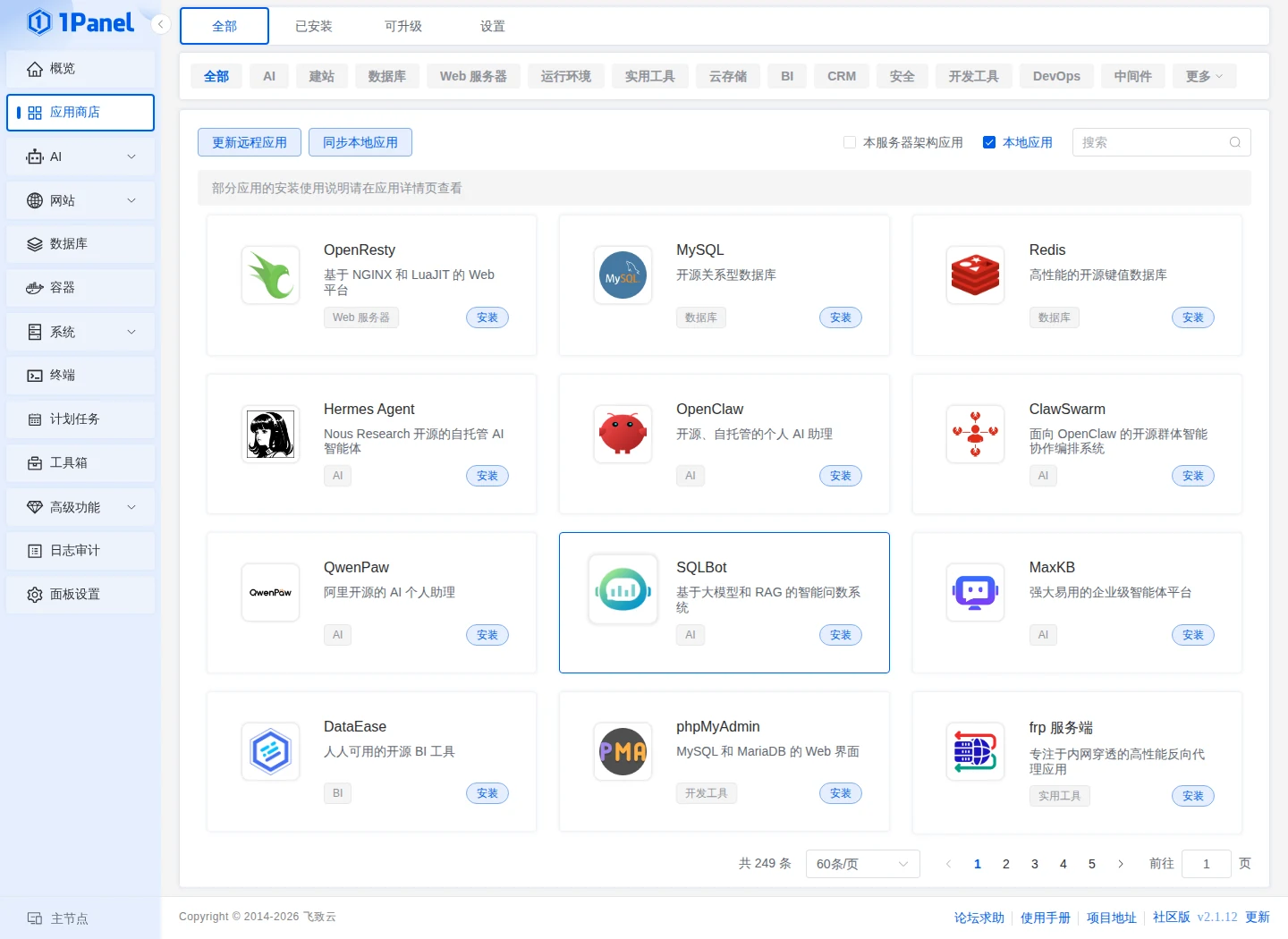This screenshot has height=939, width=1288.
Task: Filter by the AI category
Action: tap(269, 76)
